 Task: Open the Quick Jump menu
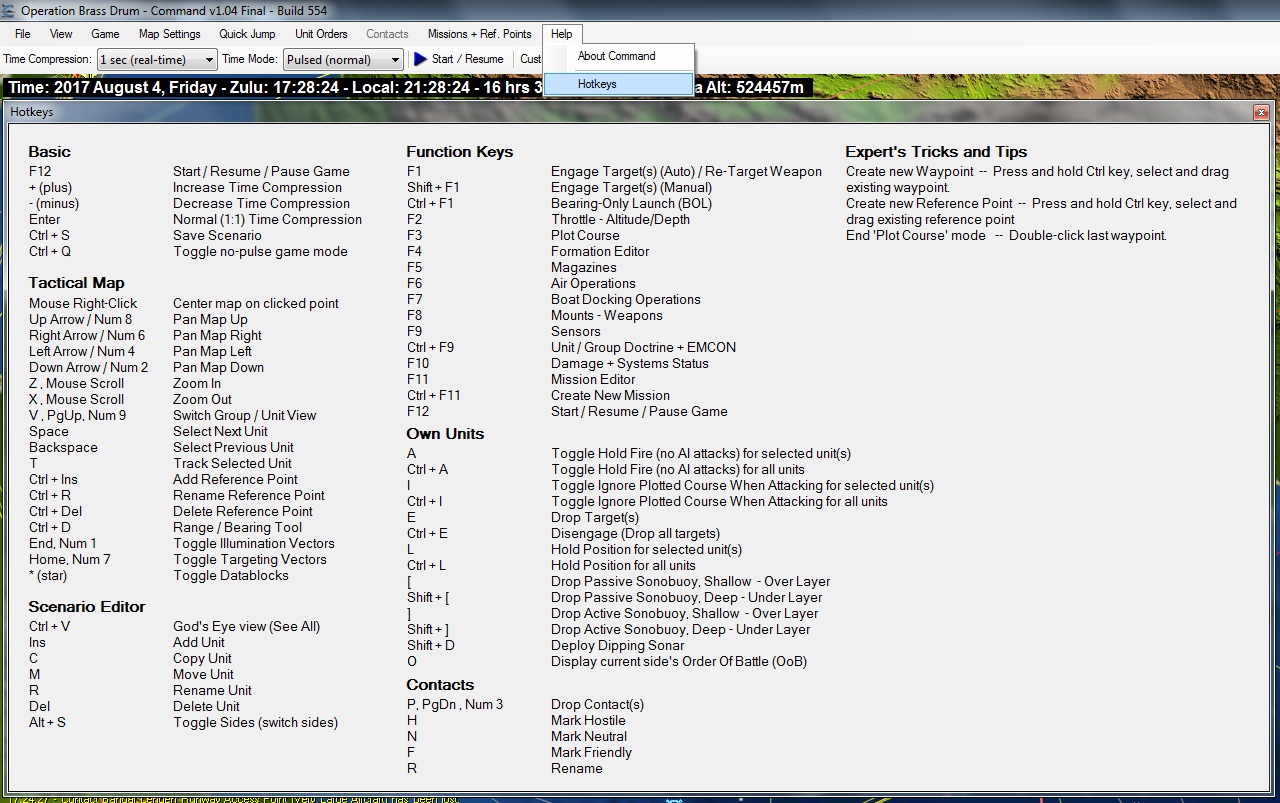click(247, 34)
